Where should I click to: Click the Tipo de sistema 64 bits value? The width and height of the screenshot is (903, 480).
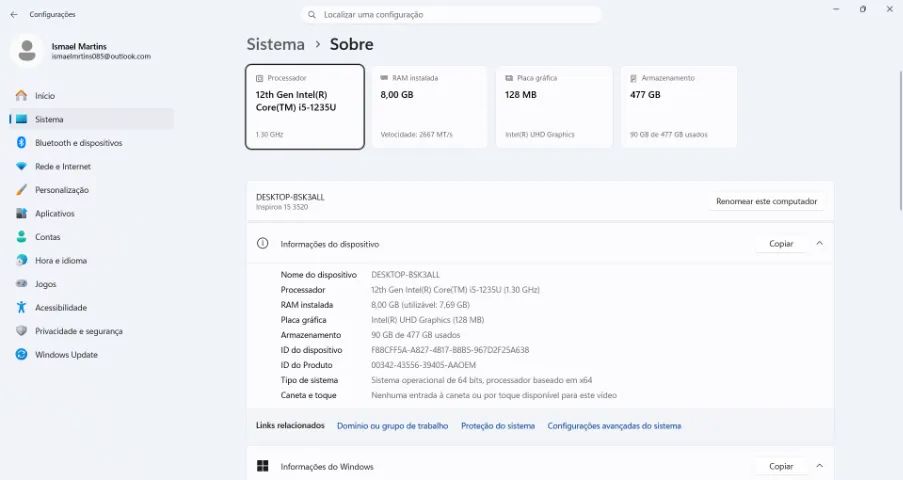coord(481,380)
